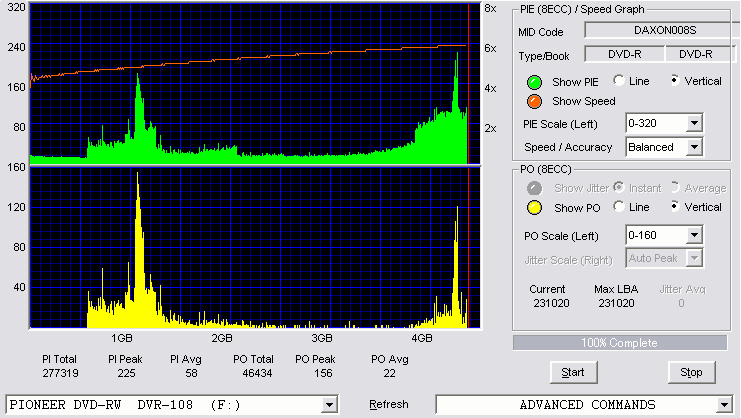Click the 1GB axis label
741x418 pixels.
pos(122,338)
